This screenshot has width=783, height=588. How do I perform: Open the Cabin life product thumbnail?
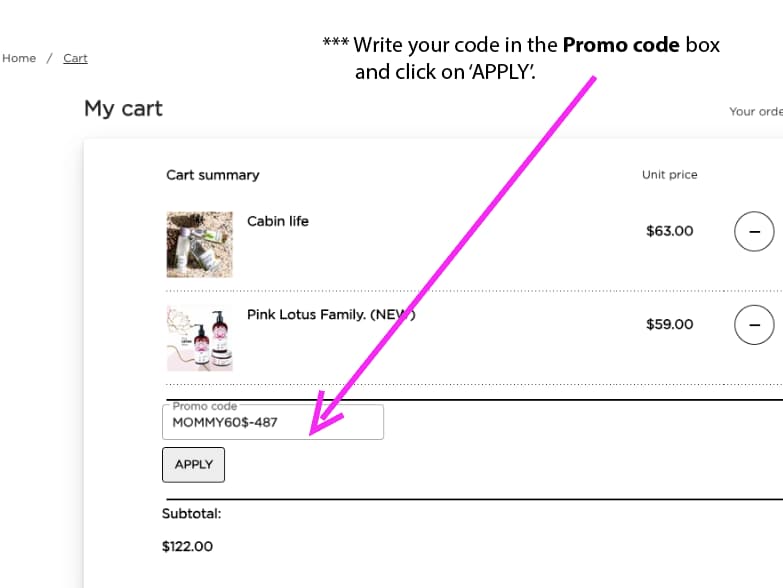(x=199, y=243)
